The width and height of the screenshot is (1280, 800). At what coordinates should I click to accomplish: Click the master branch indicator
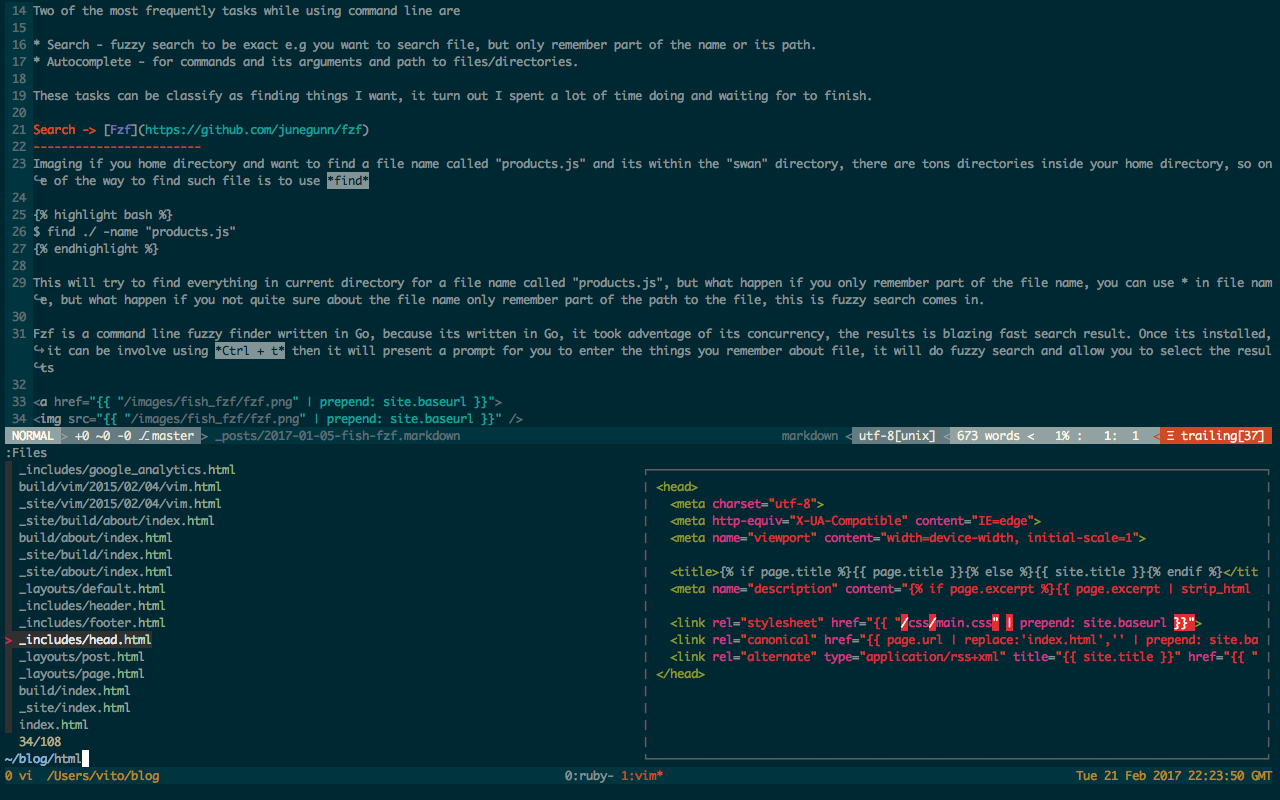(166, 436)
